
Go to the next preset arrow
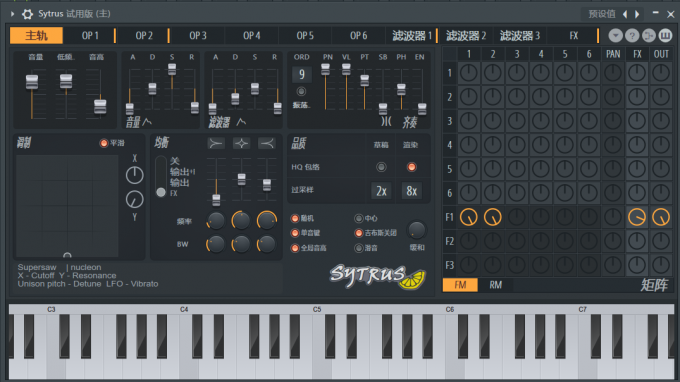pyautogui.click(x=637, y=14)
